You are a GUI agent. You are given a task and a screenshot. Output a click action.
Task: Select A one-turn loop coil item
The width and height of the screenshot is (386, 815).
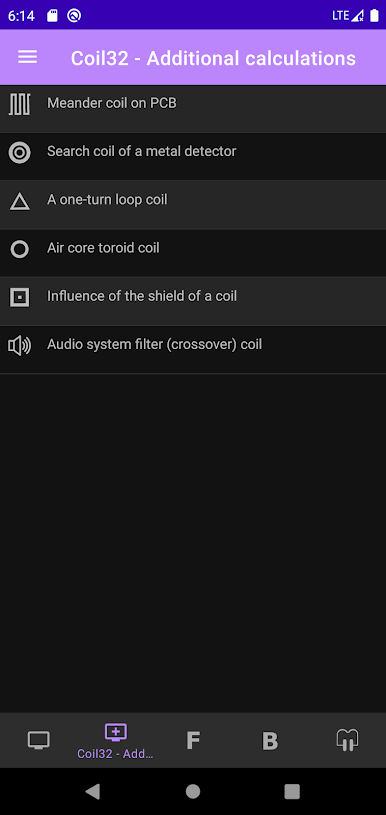coord(193,205)
